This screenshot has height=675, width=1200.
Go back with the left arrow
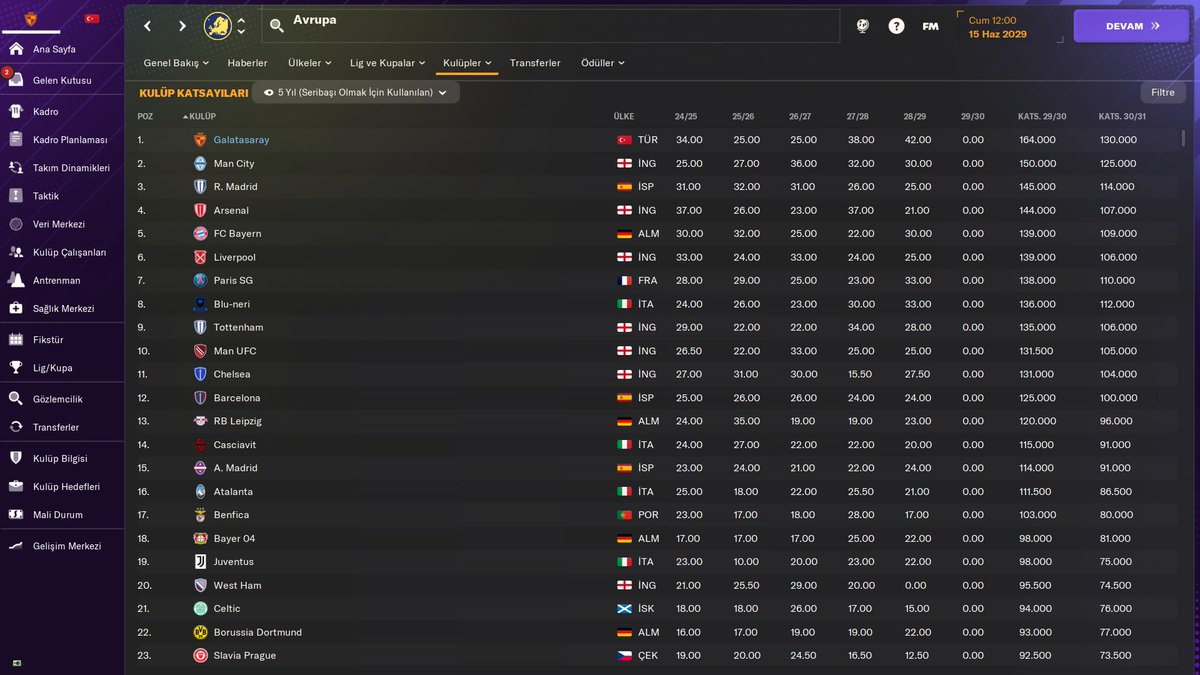click(x=148, y=26)
